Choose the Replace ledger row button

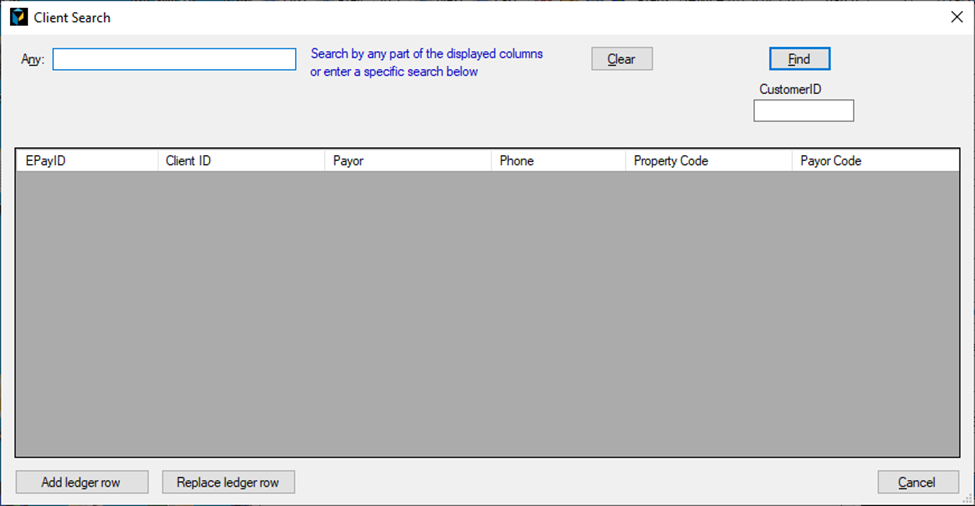(x=228, y=482)
